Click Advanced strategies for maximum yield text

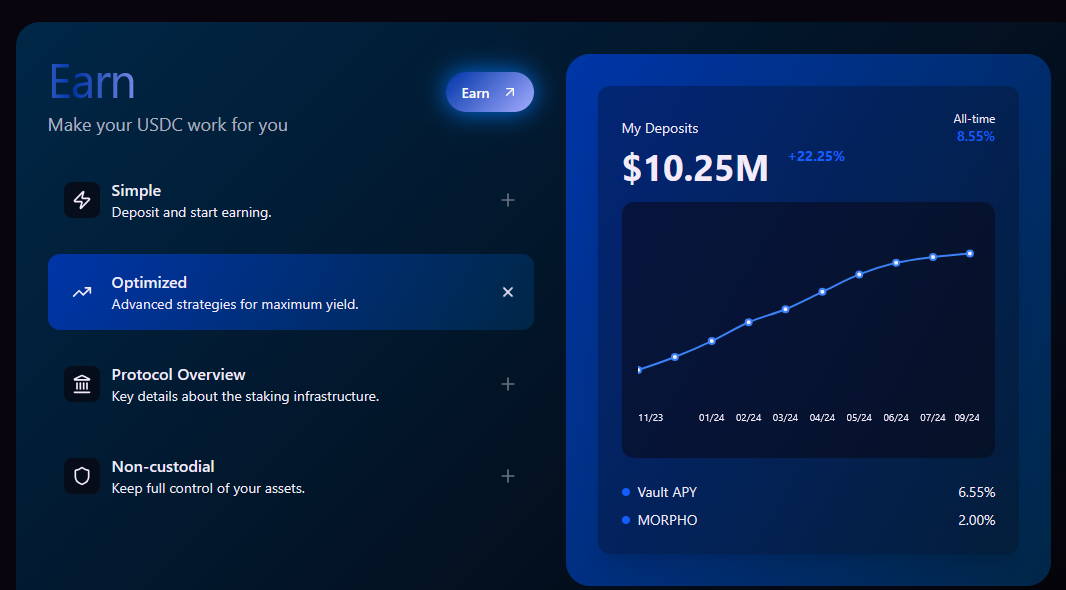point(235,305)
